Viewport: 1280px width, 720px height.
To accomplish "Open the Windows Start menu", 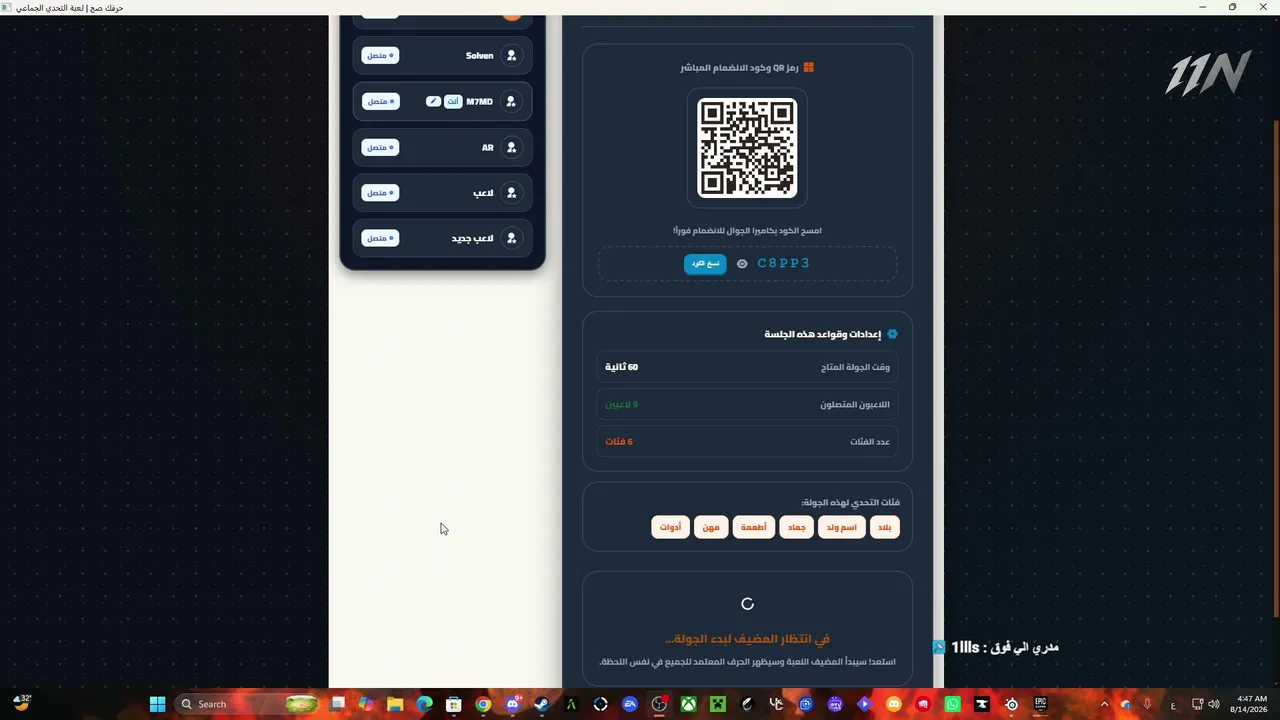I will tap(157, 704).
